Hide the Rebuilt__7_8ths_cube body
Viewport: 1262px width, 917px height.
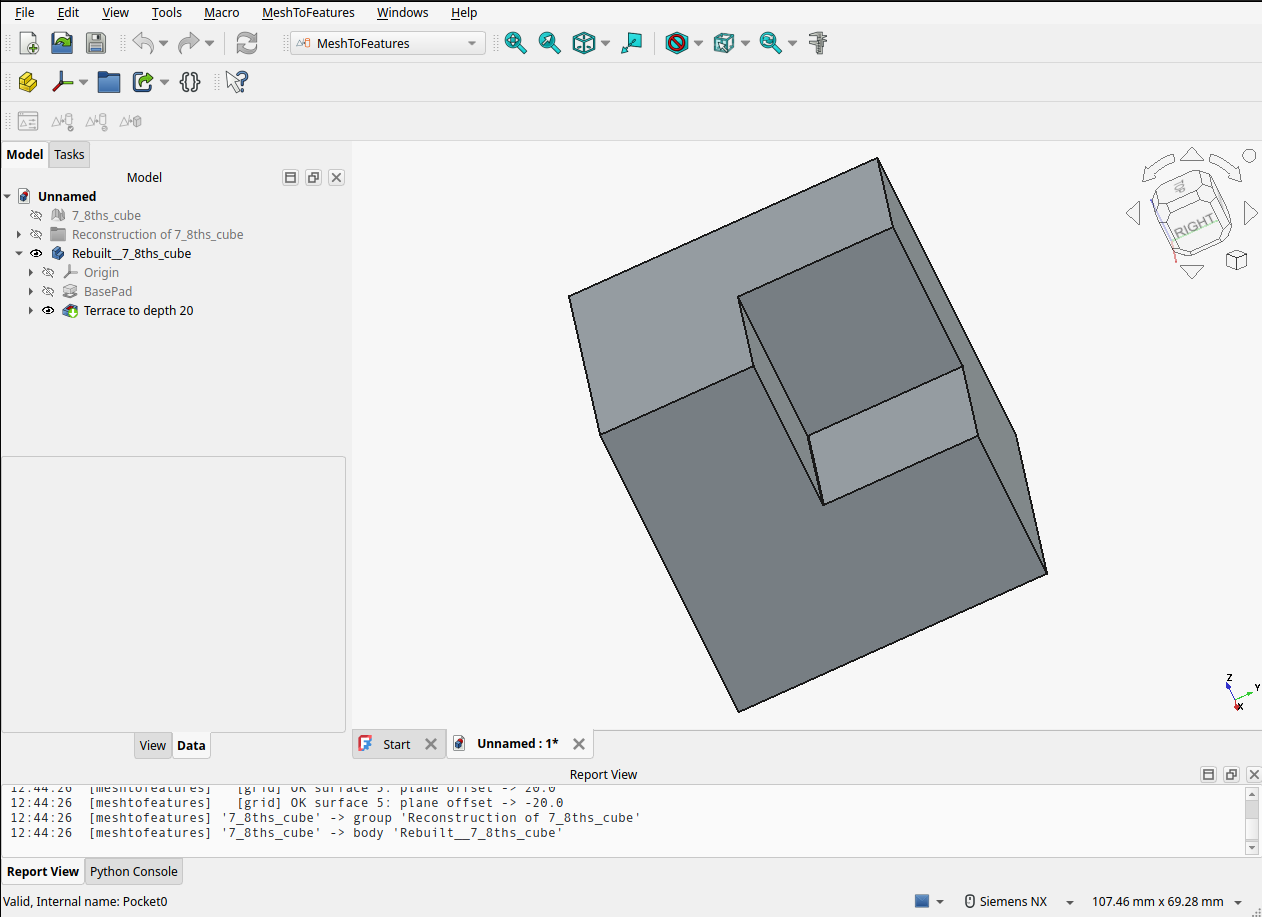[x=37, y=254]
